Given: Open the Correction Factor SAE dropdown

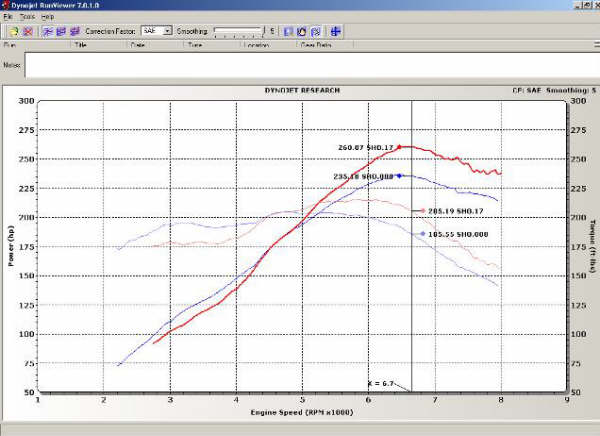Looking at the screenshot, I should [x=157, y=31].
